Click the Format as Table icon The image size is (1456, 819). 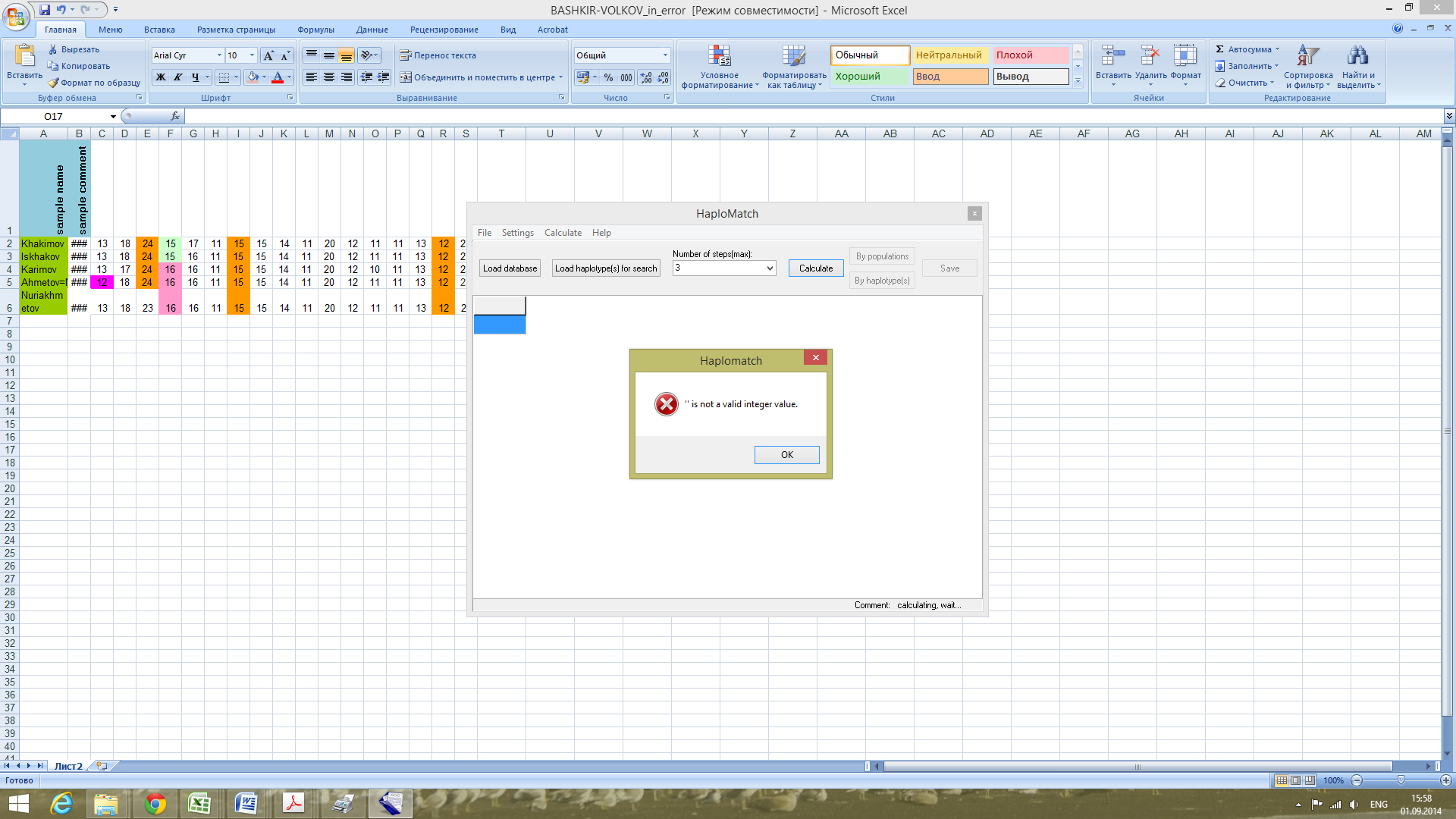click(794, 56)
